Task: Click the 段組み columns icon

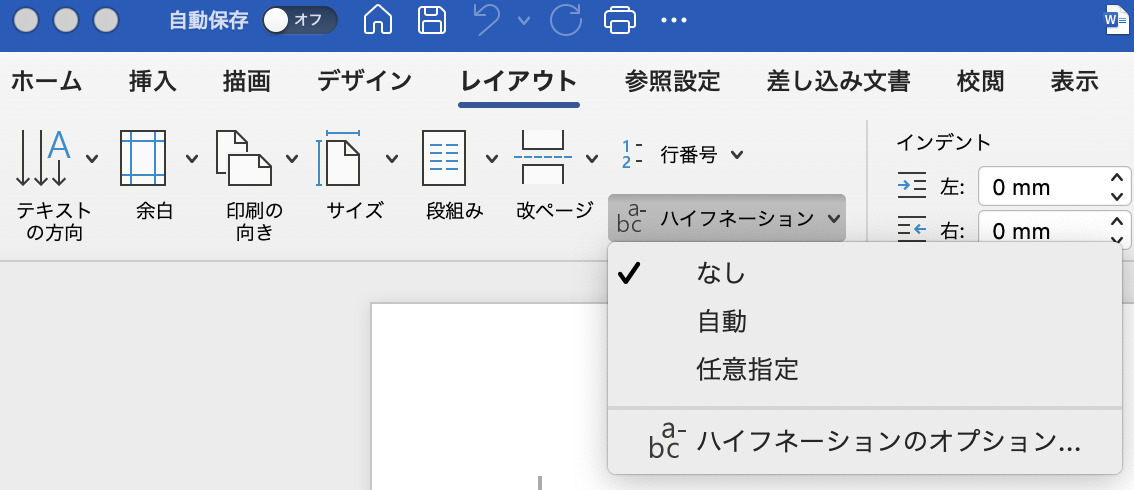Action: point(443,158)
